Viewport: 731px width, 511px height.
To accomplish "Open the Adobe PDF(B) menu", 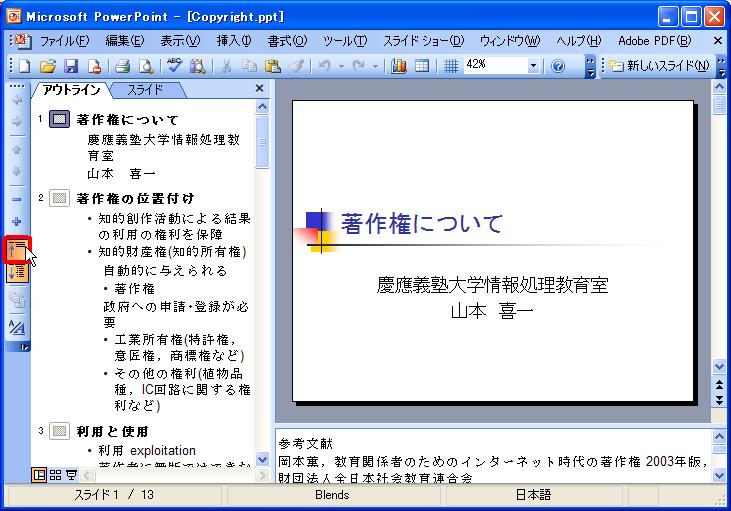I will click(x=655, y=41).
